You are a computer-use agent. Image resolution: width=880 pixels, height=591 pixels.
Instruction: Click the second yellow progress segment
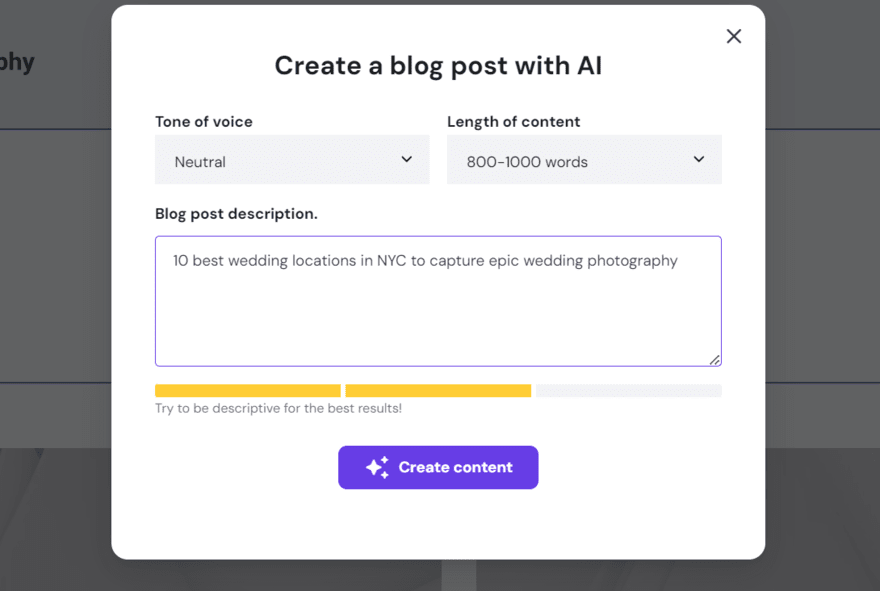(x=437, y=390)
